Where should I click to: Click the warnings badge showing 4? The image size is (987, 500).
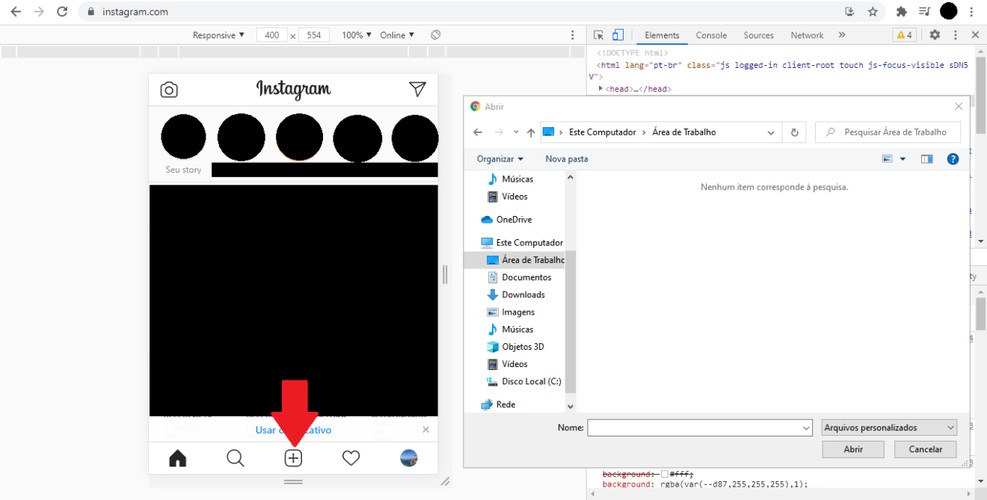pyautogui.click(x=905, y=35)
